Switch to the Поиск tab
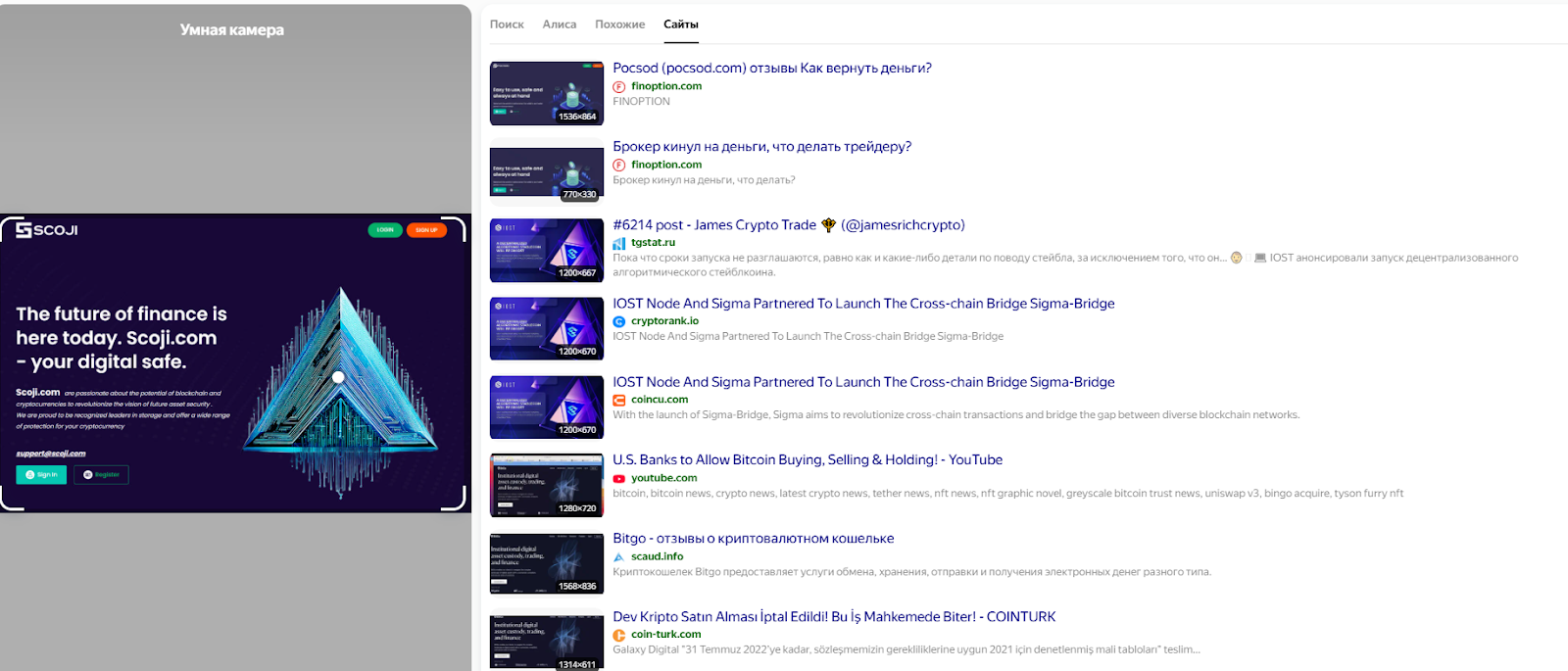 pyautogui.click(x=507, y=24)
